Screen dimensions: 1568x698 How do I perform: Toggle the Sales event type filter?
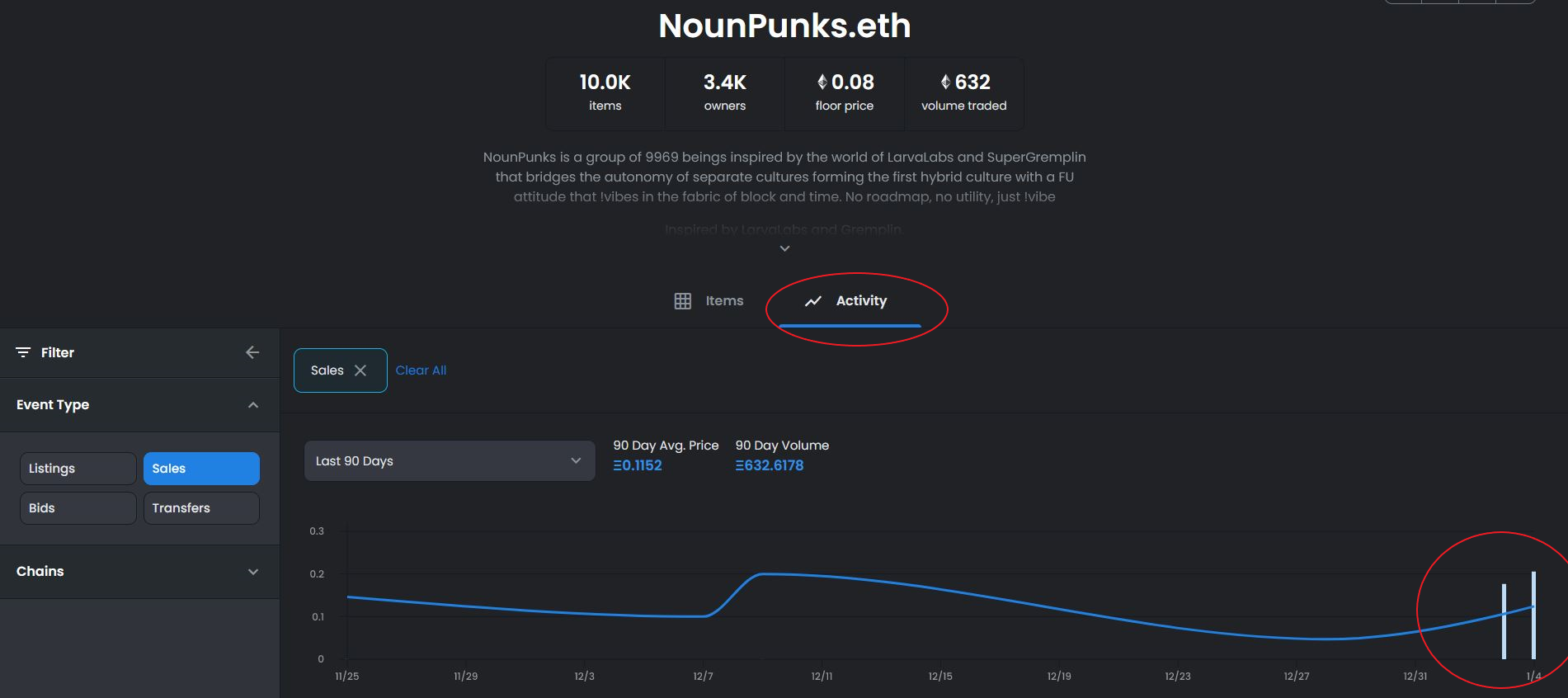pos(201,469)
